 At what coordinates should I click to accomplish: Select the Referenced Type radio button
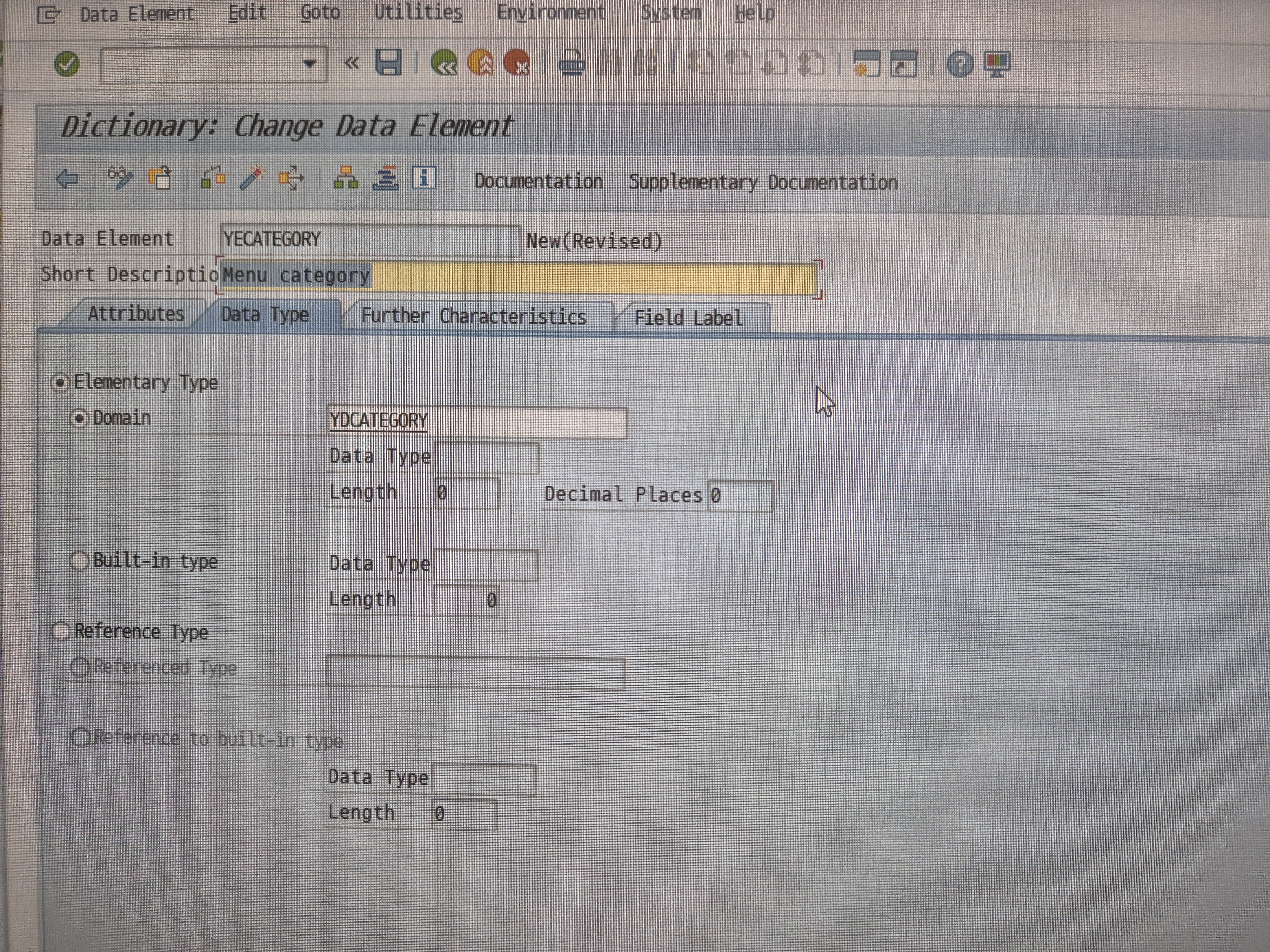(80, 667)
